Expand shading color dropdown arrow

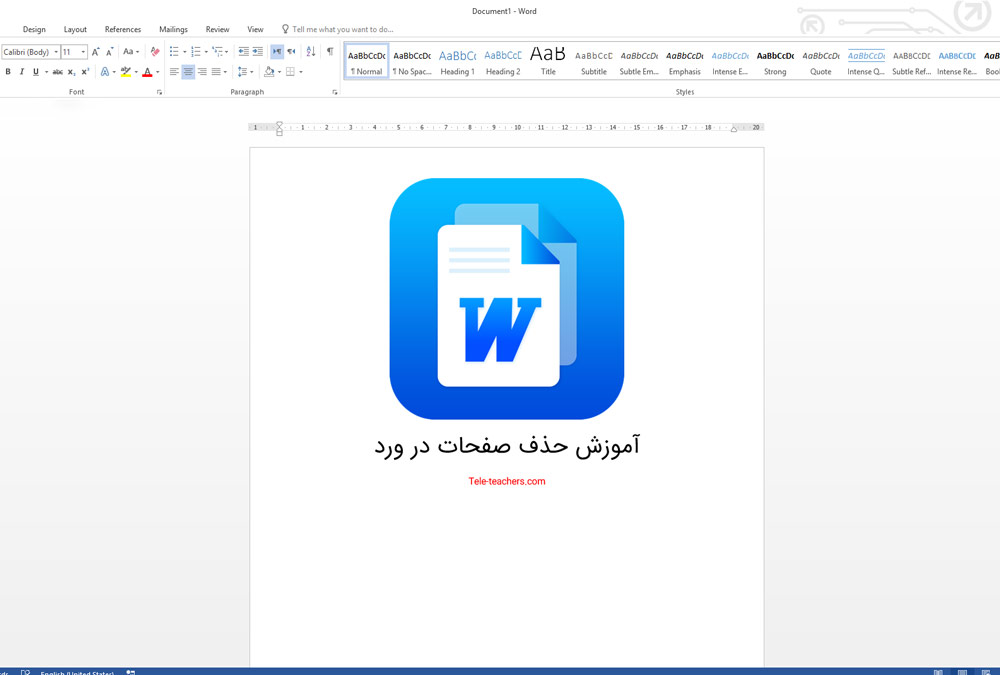pos(279,72)
